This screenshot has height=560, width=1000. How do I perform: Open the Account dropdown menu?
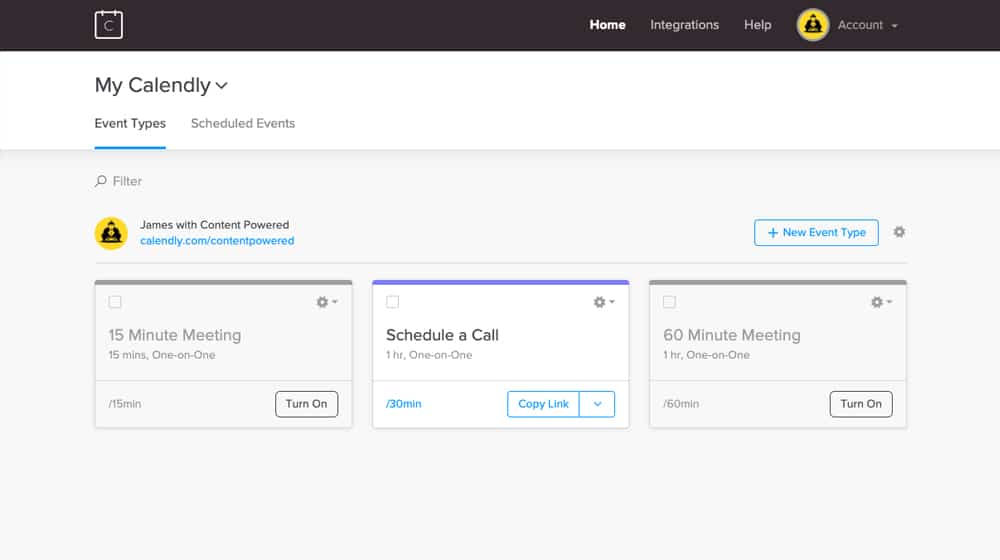(867, 25)
